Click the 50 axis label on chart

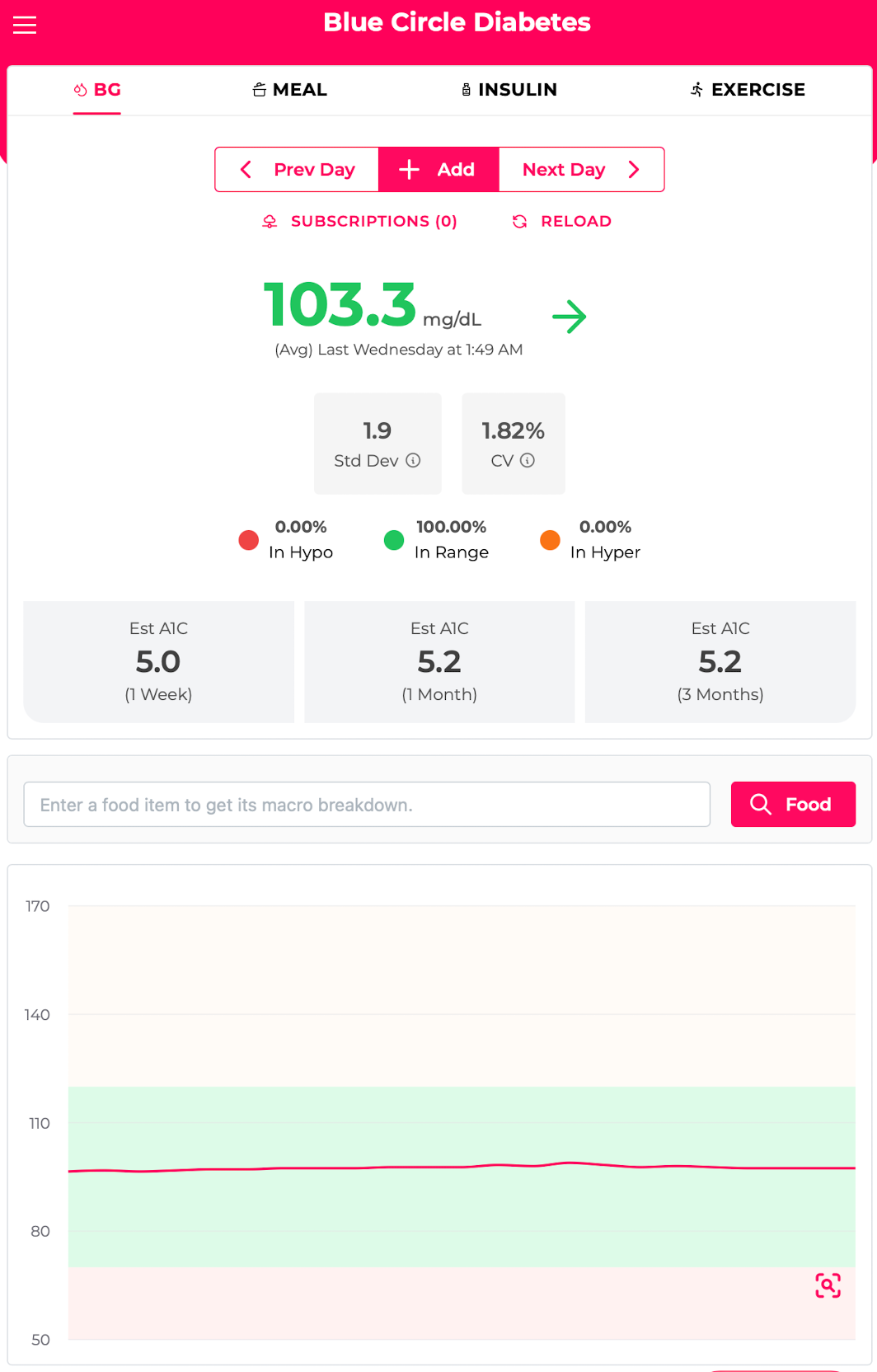tap(40, 1340)
